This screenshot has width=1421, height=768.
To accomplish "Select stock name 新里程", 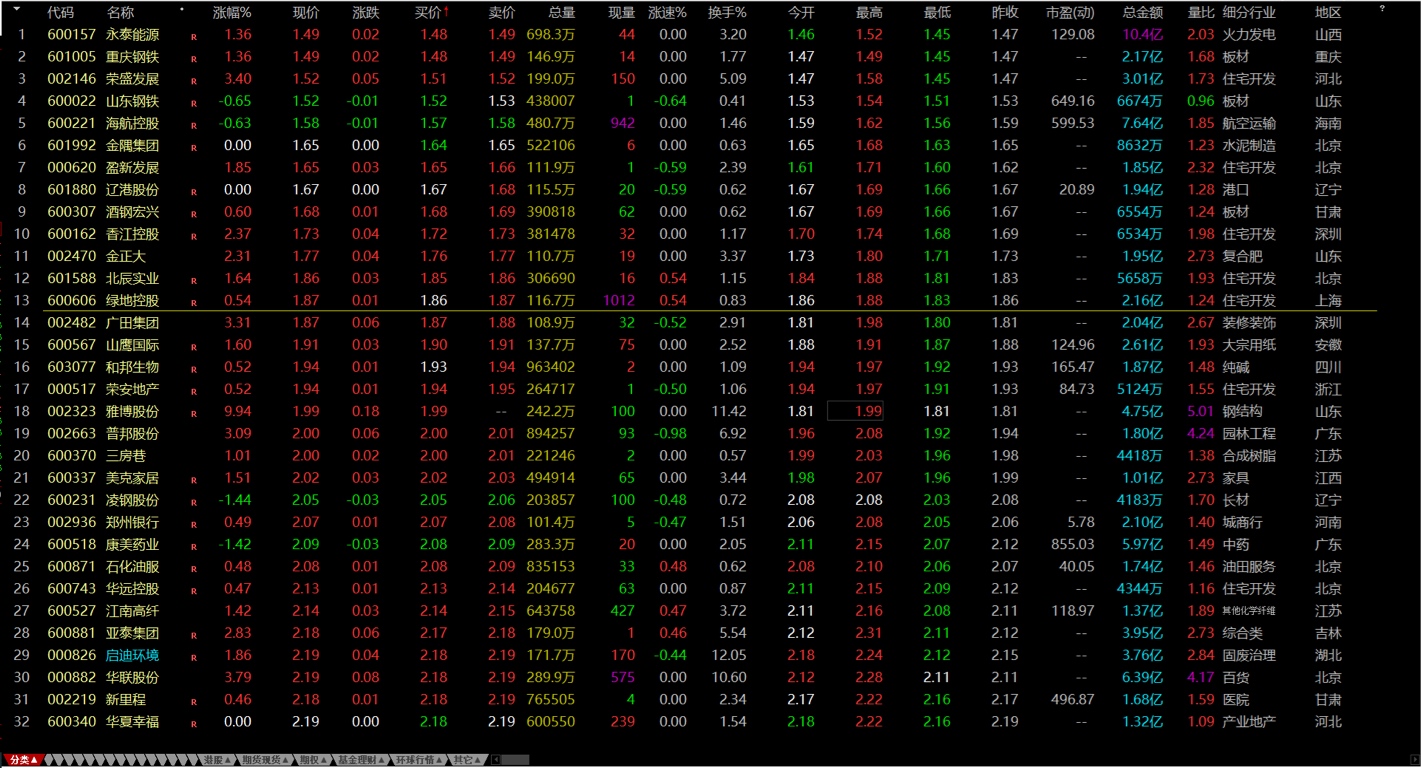I will [x=126, y=699].
